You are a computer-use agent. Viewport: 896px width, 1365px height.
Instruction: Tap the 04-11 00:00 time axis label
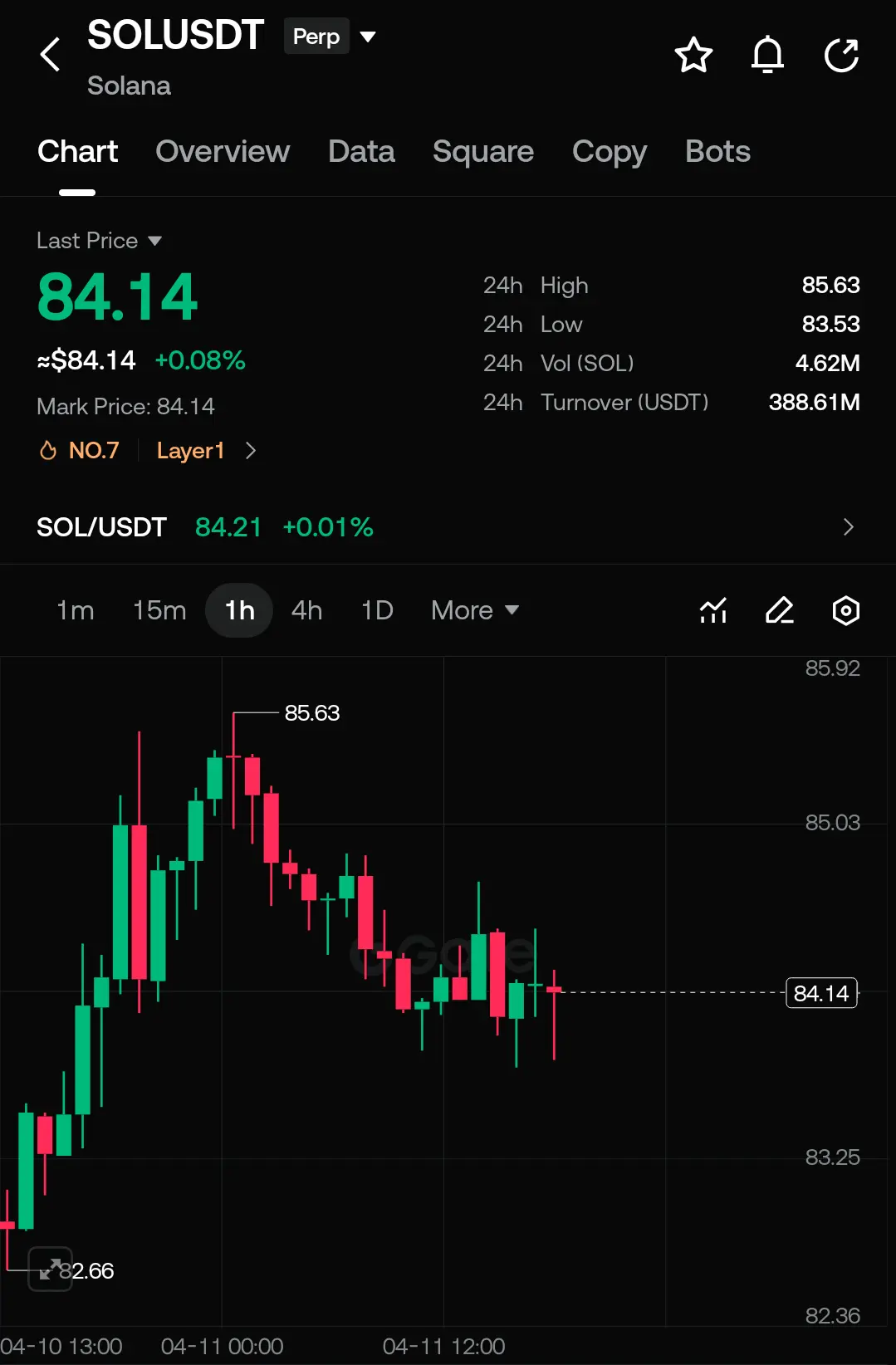(x=222, y=1346)
